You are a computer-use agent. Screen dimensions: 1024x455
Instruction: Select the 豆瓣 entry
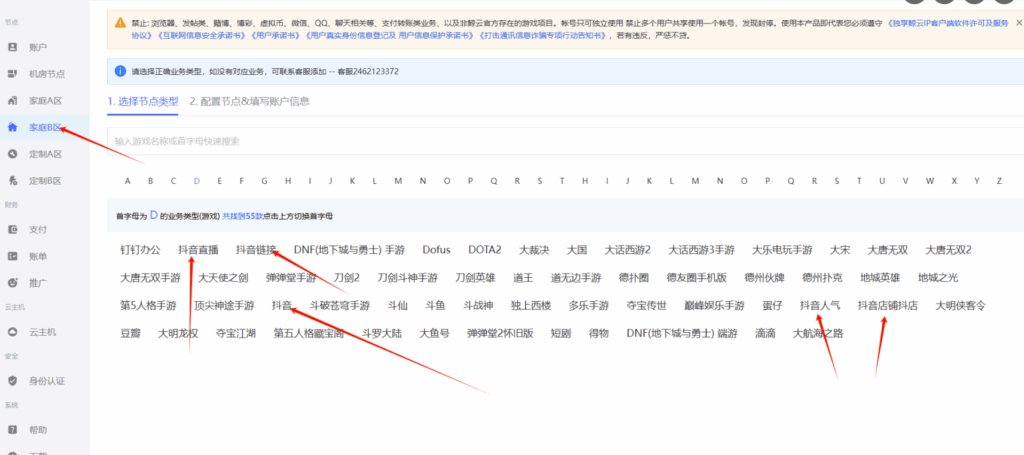click(x=131, y=333)
